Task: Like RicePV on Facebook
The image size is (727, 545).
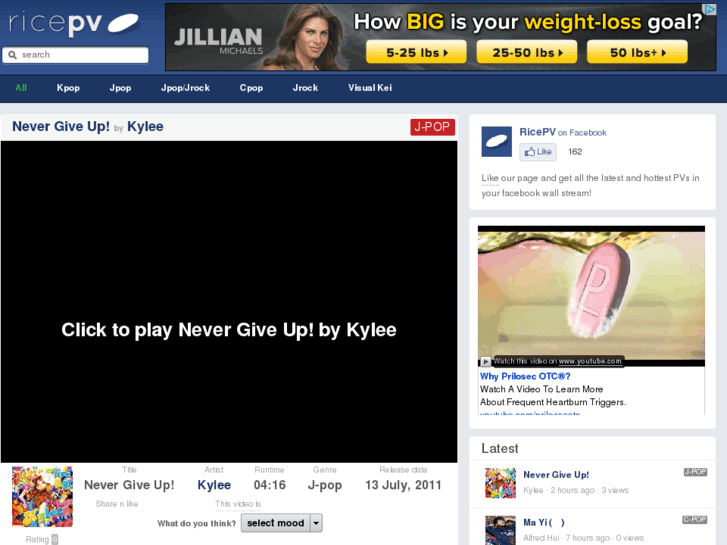Action: click(x=538, y=152)
